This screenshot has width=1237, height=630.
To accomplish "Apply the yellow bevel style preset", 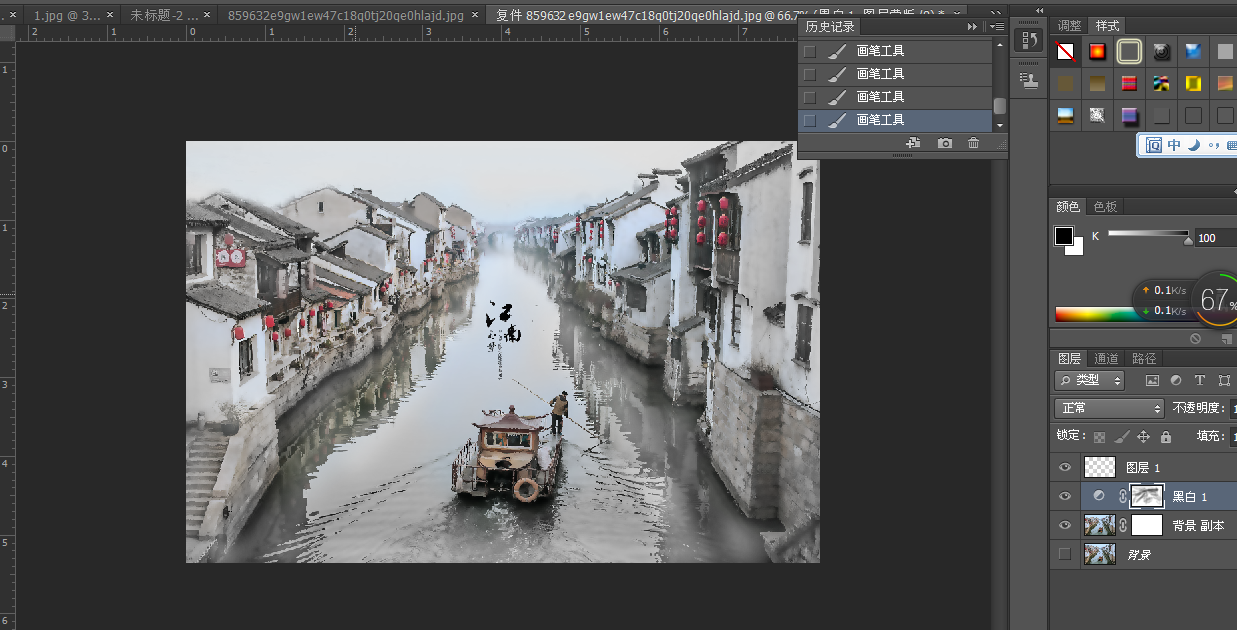I will click(1193, 83).
